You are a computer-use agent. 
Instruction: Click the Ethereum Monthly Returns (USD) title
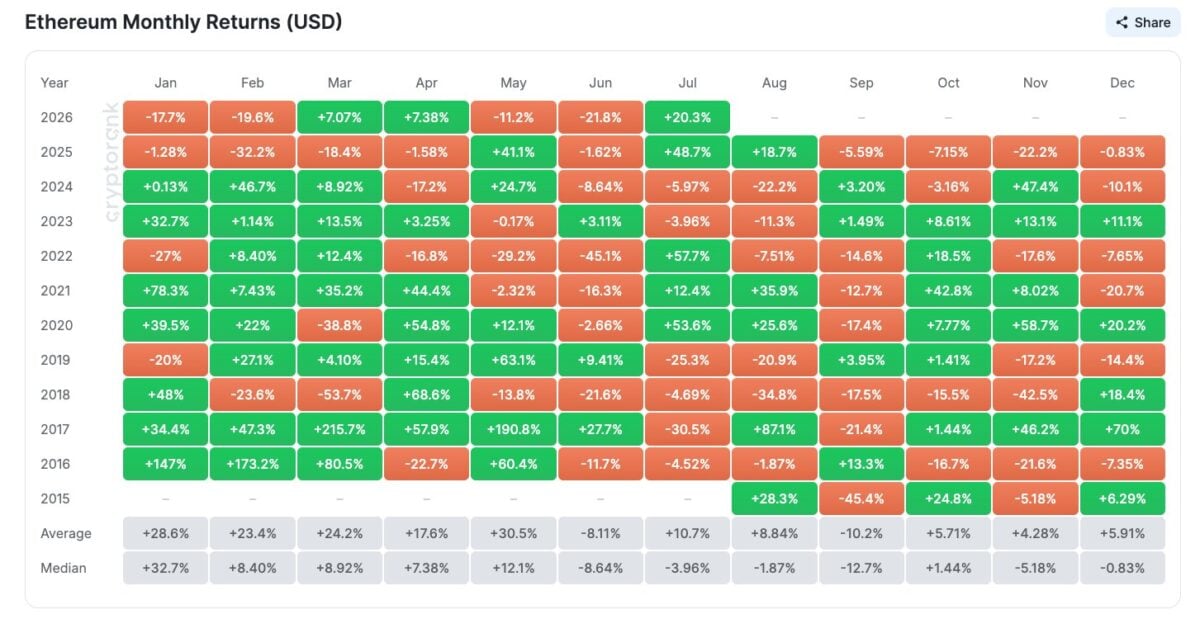(x=183, y=21)
